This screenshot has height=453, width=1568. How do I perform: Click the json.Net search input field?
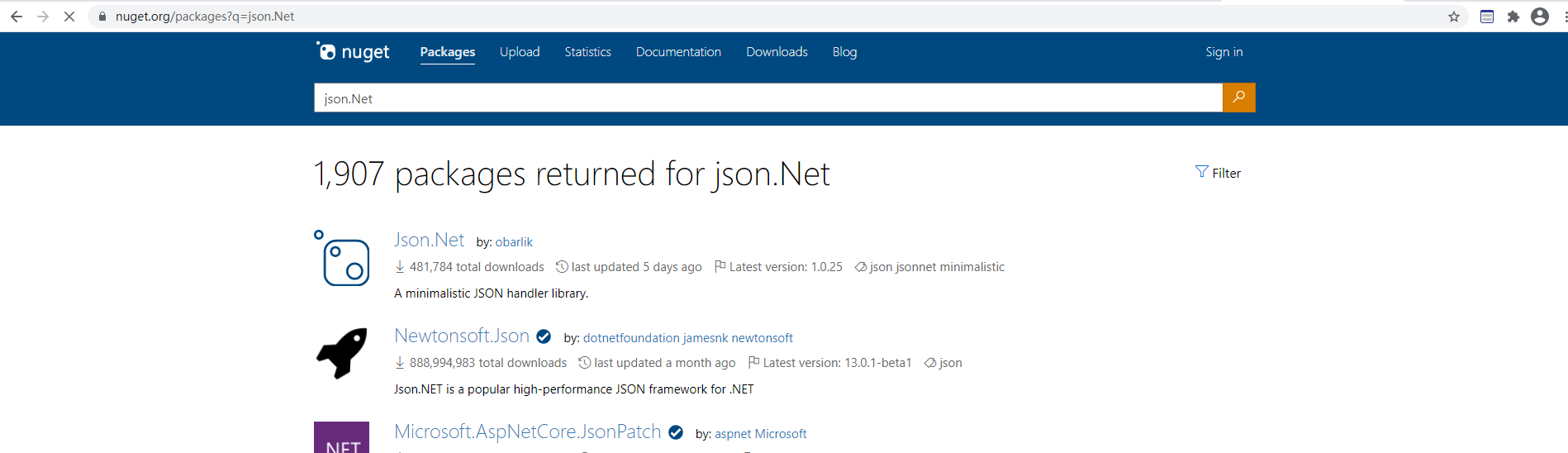[x=768, y=98]
